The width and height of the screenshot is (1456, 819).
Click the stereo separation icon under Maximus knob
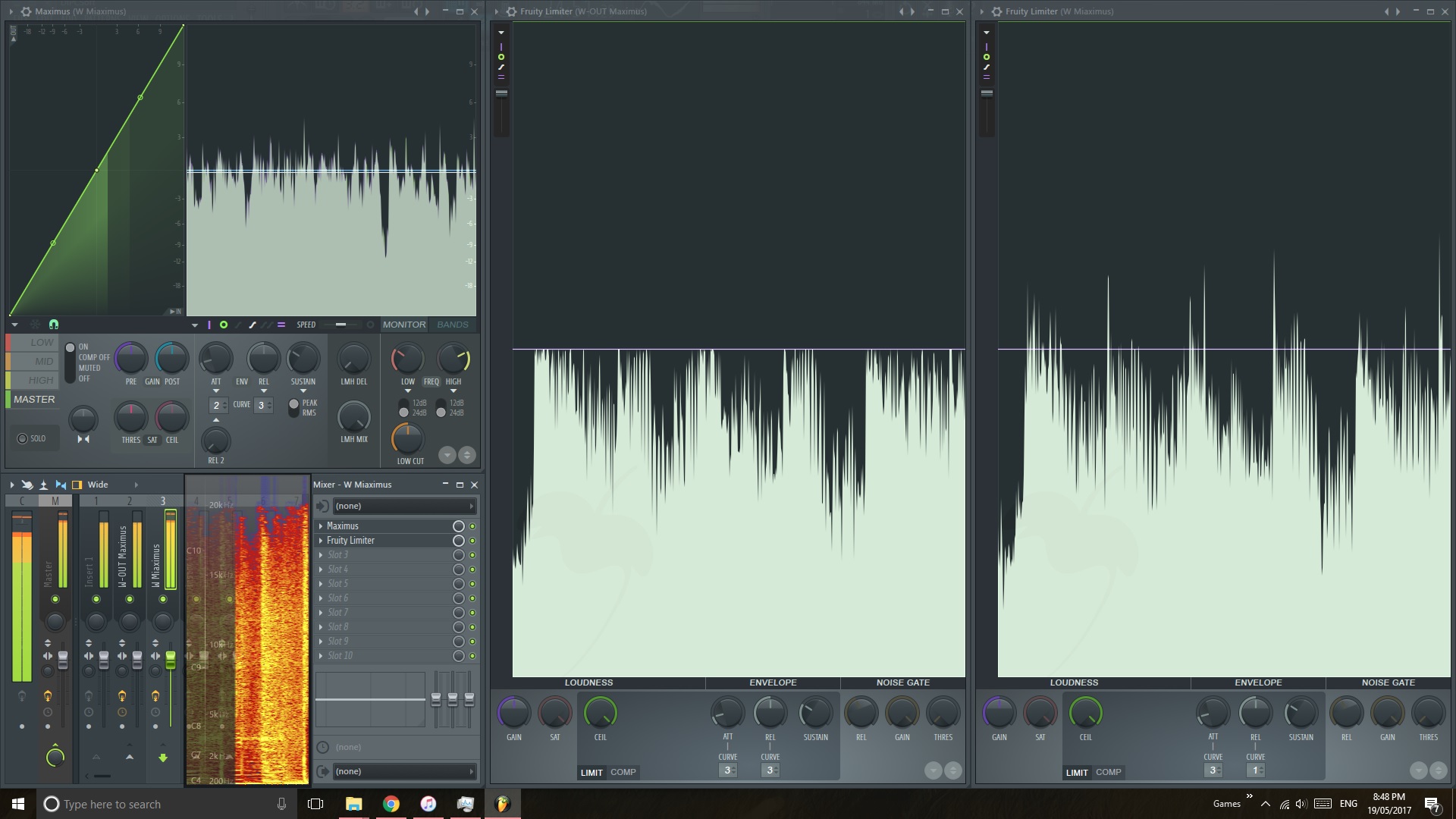[83, 439]
